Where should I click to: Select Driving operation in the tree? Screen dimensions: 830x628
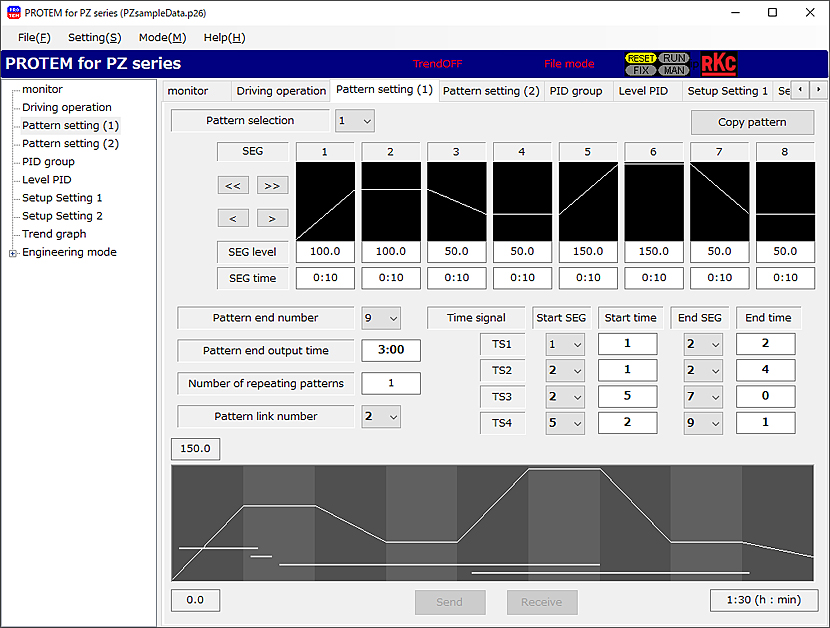(67, 107)
